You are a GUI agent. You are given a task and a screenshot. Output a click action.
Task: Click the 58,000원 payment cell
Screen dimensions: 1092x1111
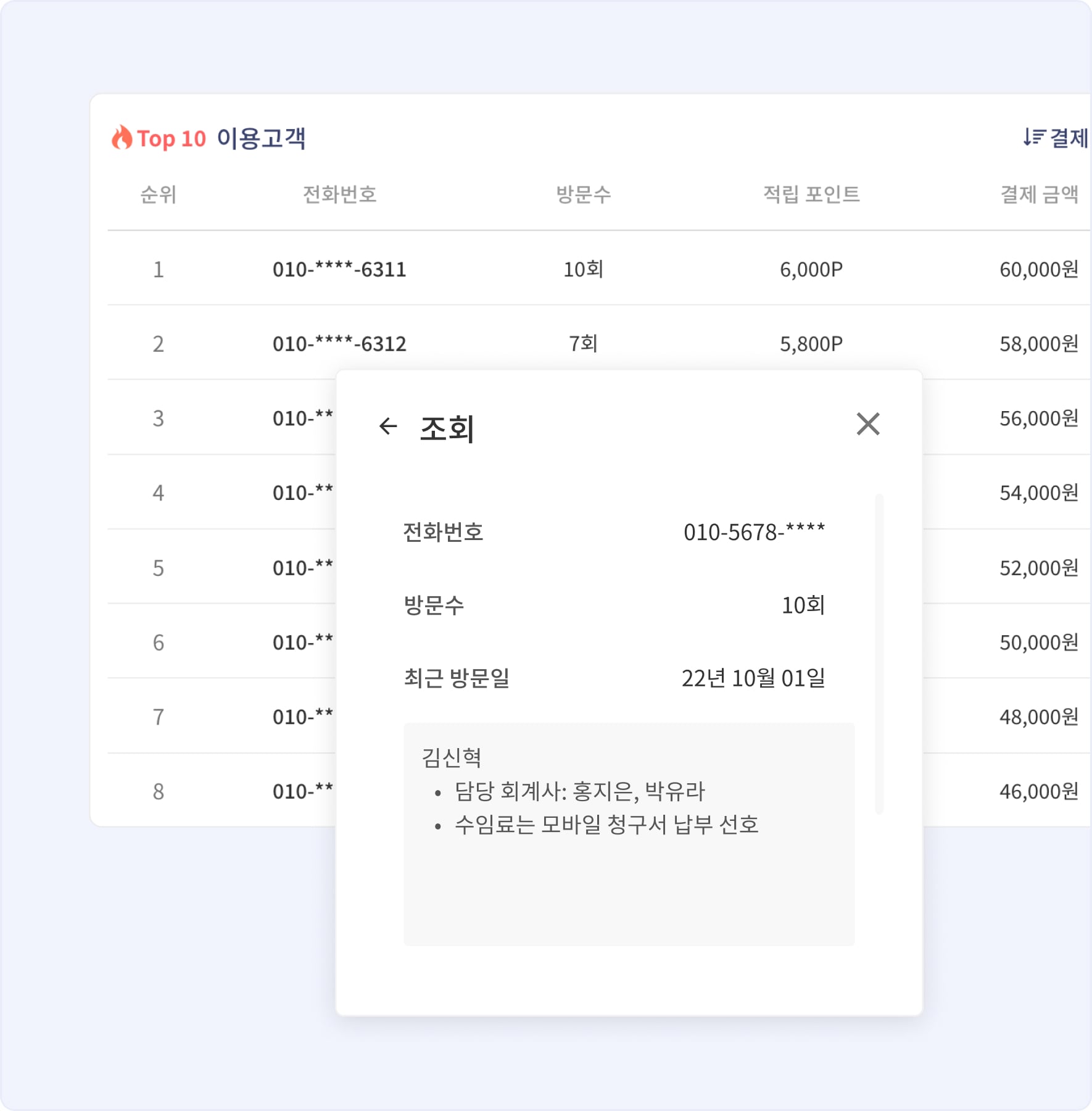1039,344
